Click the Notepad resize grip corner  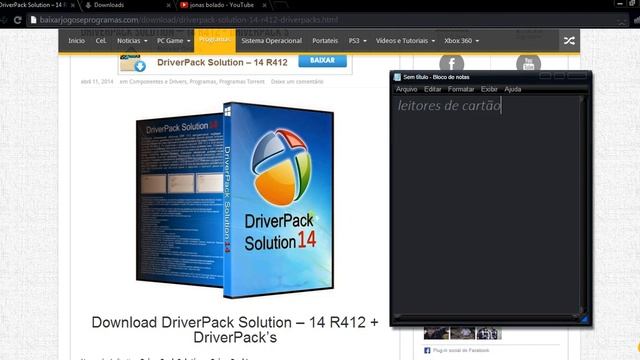(584, 319)
